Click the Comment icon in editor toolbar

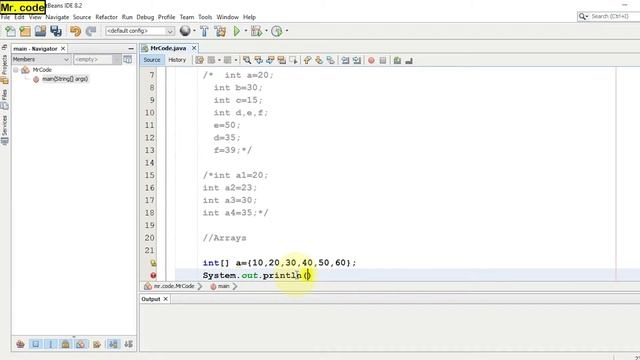pos(397,60)
